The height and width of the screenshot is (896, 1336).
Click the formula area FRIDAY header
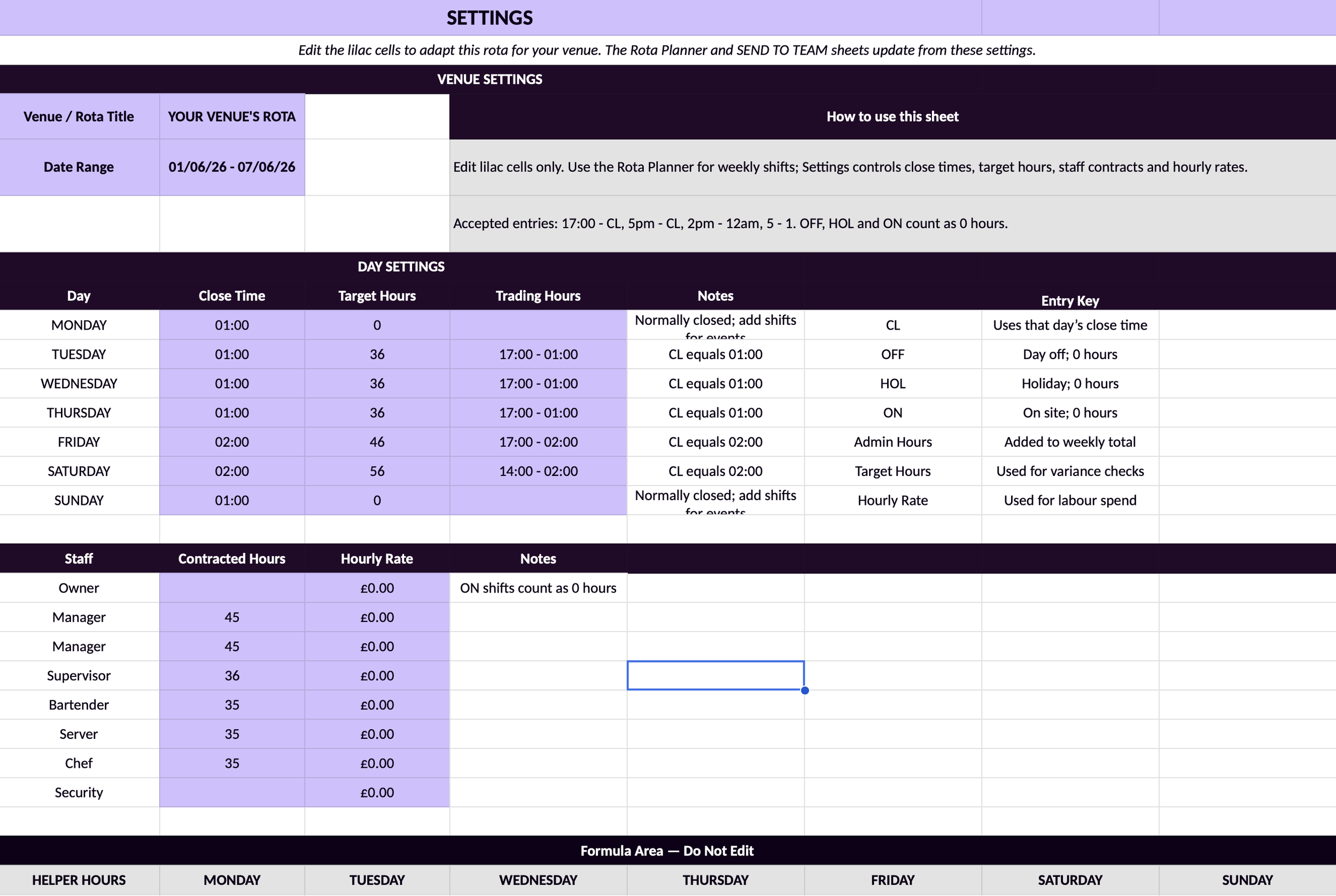pyautogui.click(x=892, y=880)
